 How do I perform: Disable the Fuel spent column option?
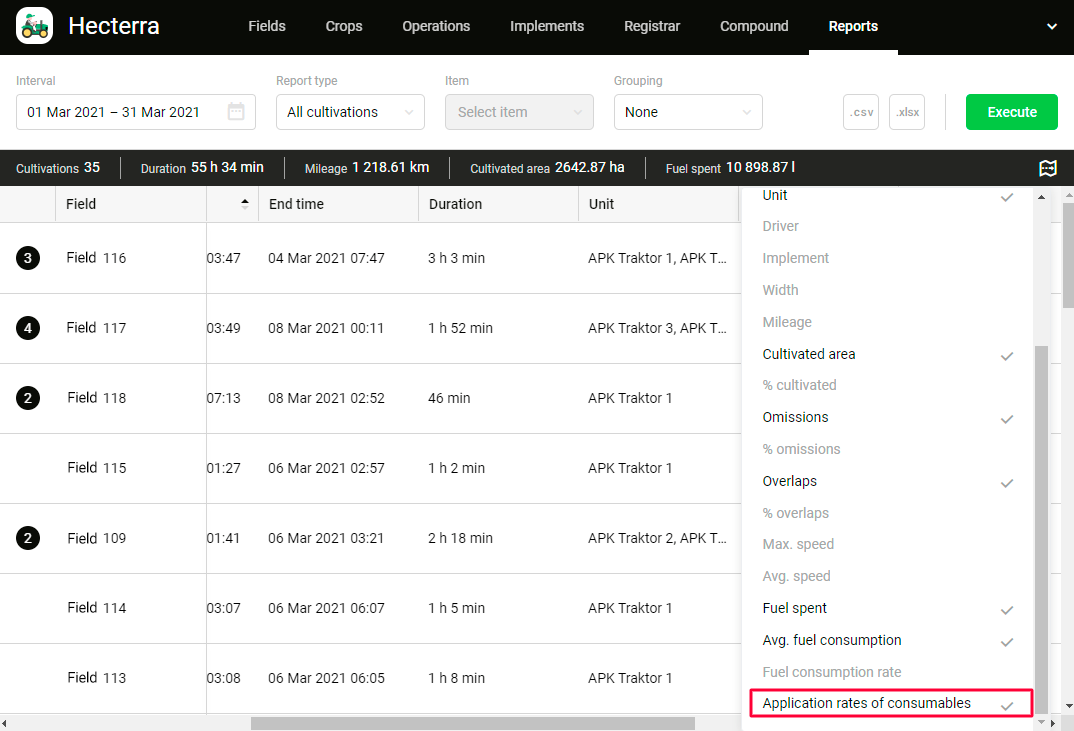click(887, 608)
